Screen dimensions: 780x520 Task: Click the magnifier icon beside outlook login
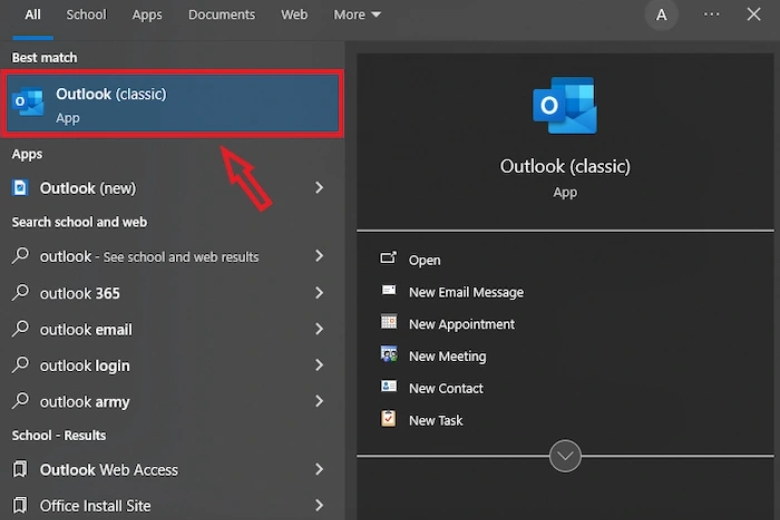20,365
